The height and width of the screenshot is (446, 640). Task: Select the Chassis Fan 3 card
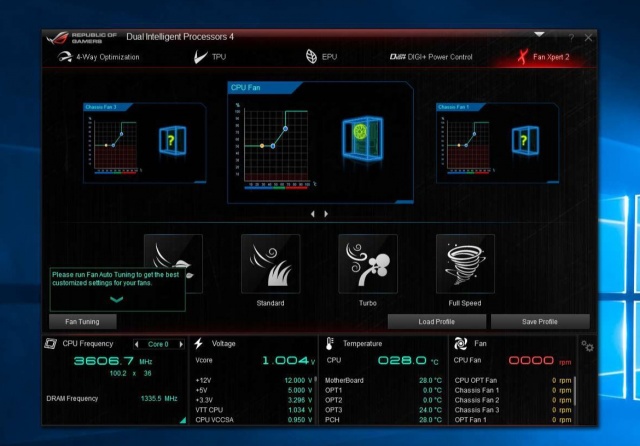pos(144,143)
